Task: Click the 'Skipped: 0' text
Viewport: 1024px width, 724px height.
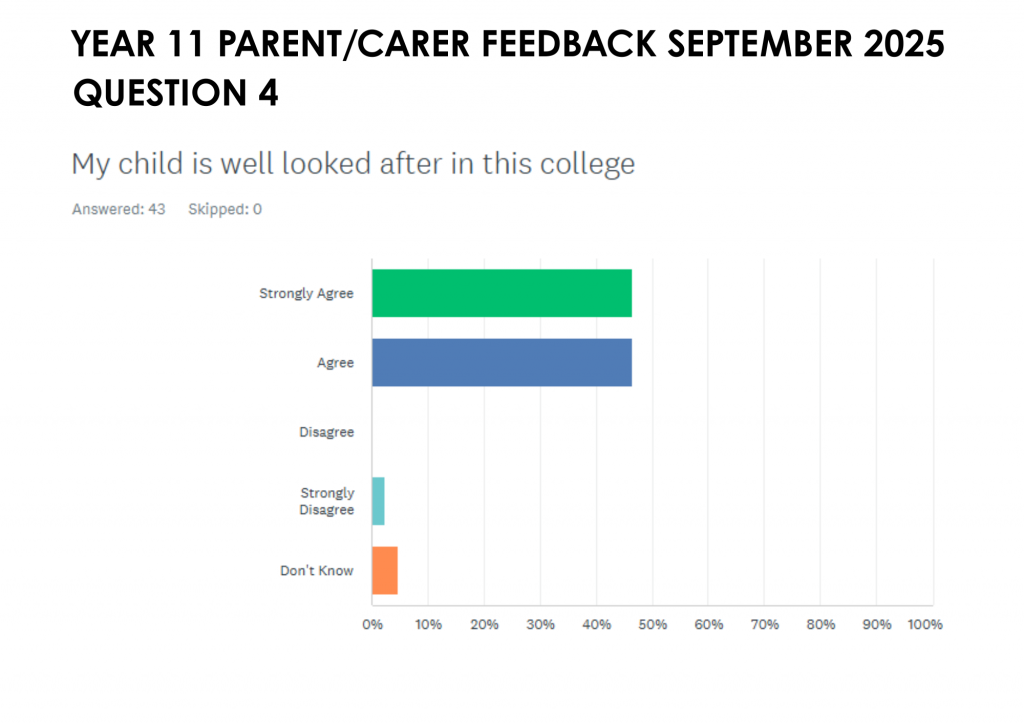Action: coord(225,210)
